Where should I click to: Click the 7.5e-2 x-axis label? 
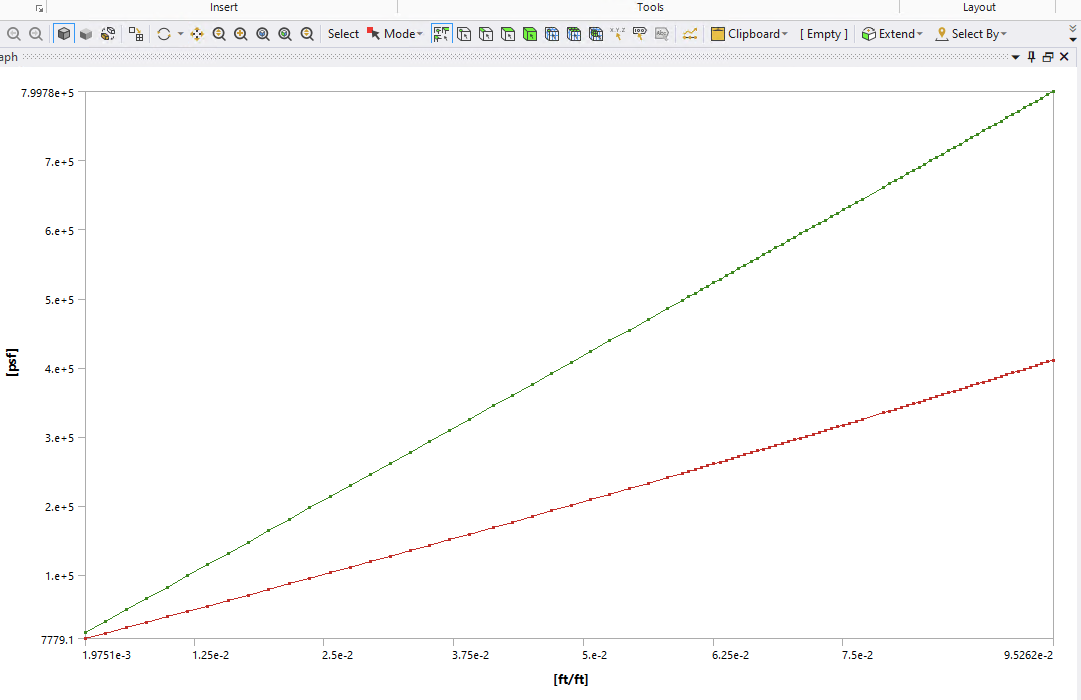tap(857, 655)
